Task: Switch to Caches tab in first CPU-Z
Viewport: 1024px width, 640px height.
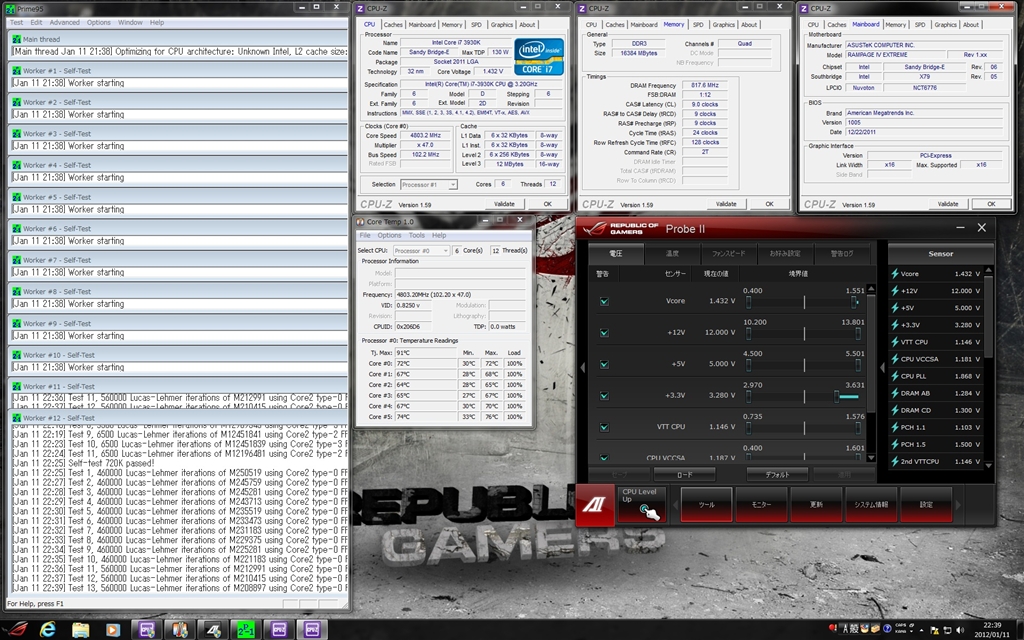Action: pos(393,25)
